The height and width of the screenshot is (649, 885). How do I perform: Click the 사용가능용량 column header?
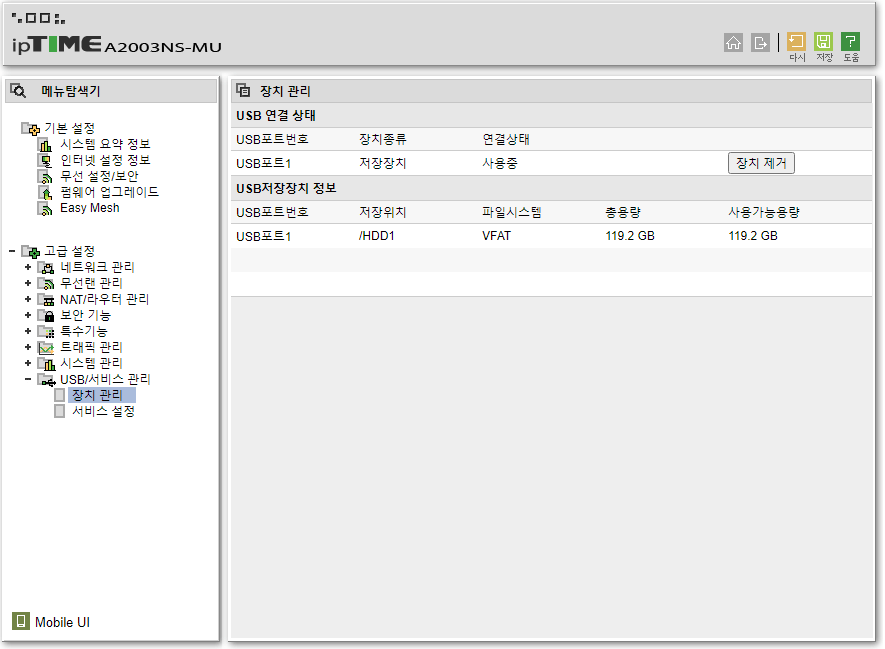click(764, 212)
